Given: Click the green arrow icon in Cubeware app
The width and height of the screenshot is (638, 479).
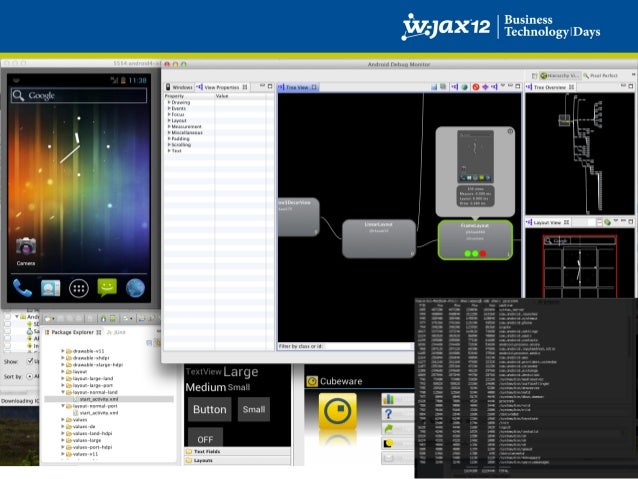Looking at the screenshot, I should point(389,429).
